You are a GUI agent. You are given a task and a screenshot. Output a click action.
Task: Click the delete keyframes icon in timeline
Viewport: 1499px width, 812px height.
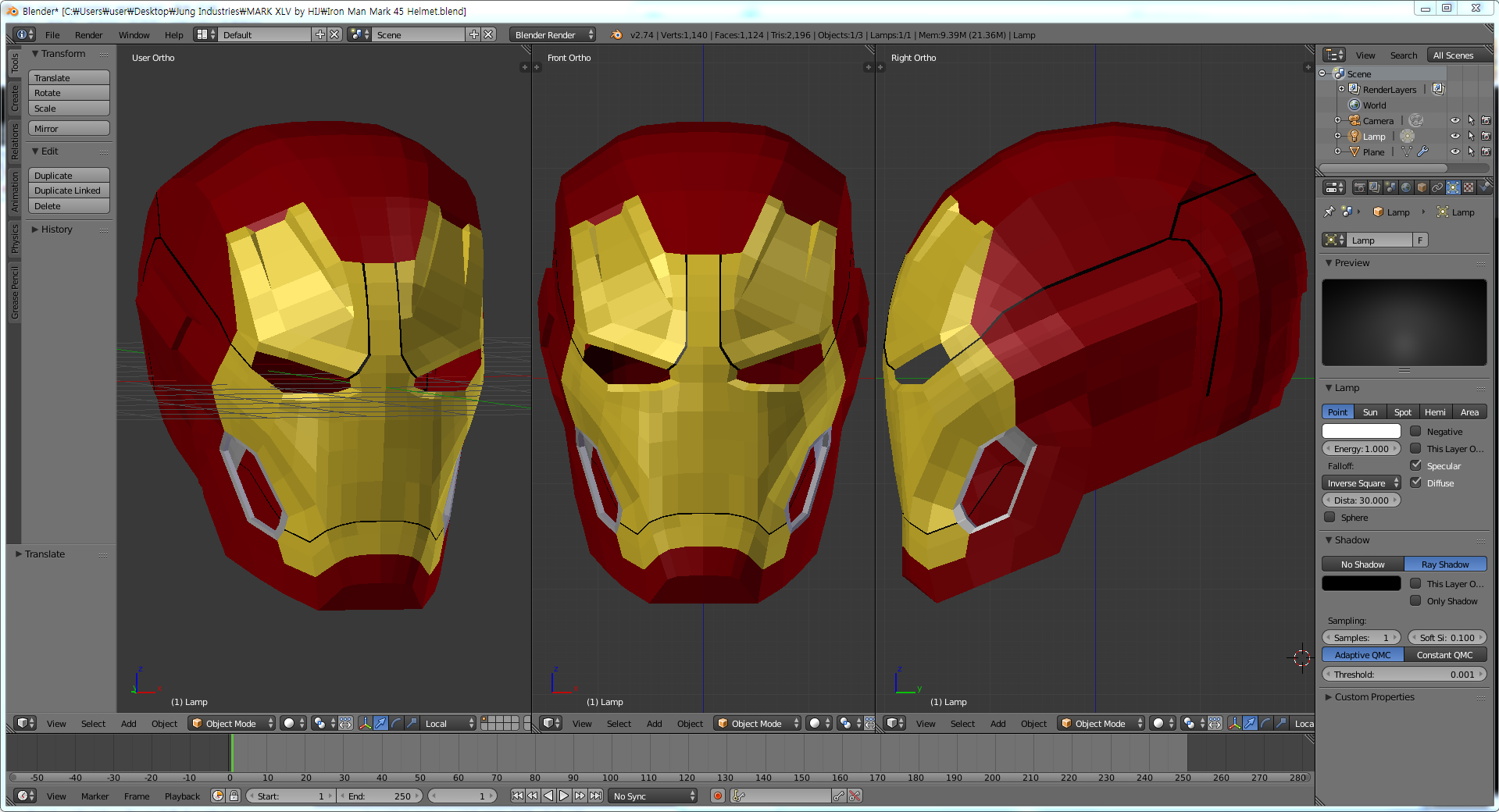click(855, 796)
